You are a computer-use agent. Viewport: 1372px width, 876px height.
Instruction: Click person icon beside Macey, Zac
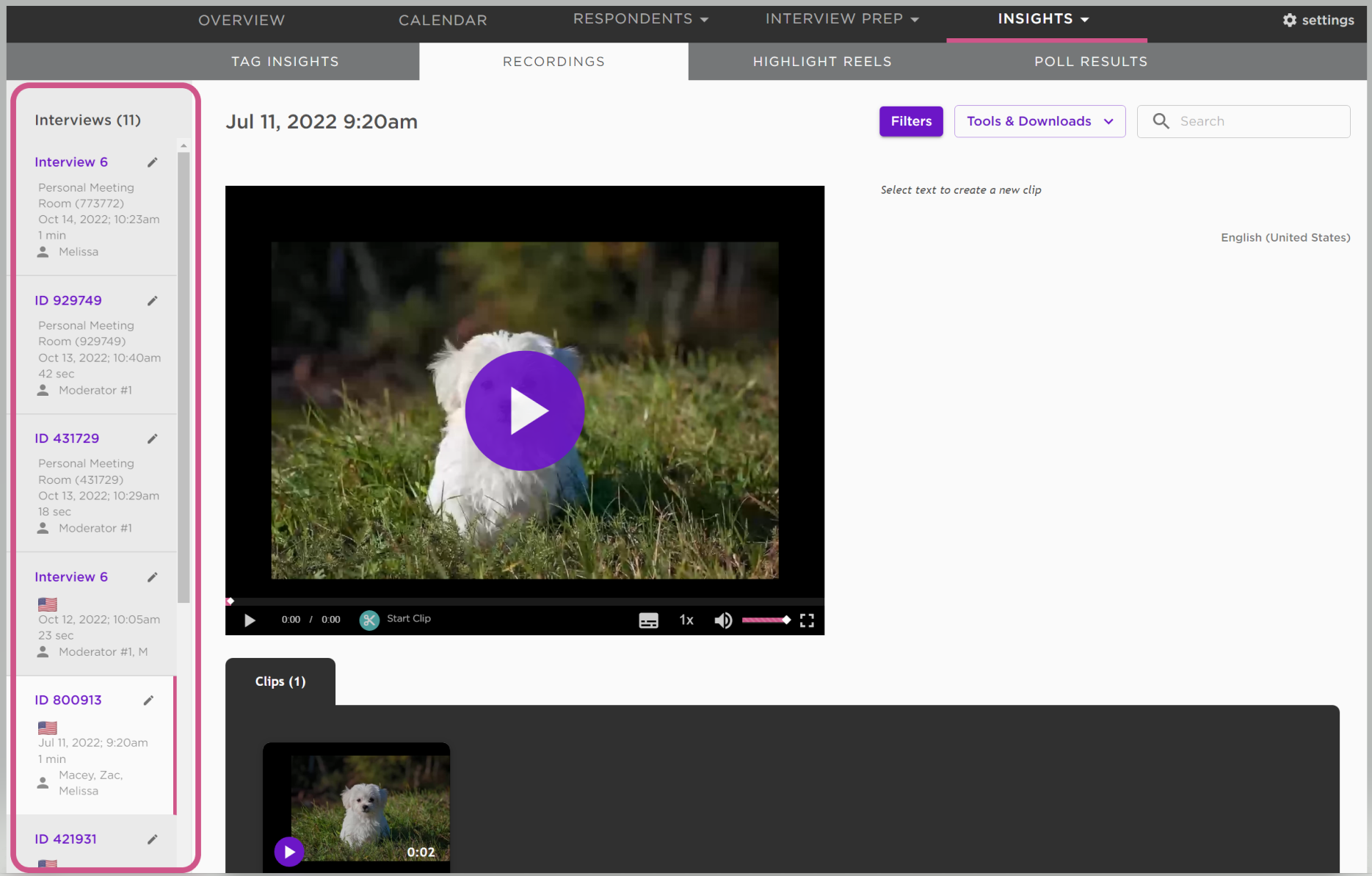click(43, 783)
